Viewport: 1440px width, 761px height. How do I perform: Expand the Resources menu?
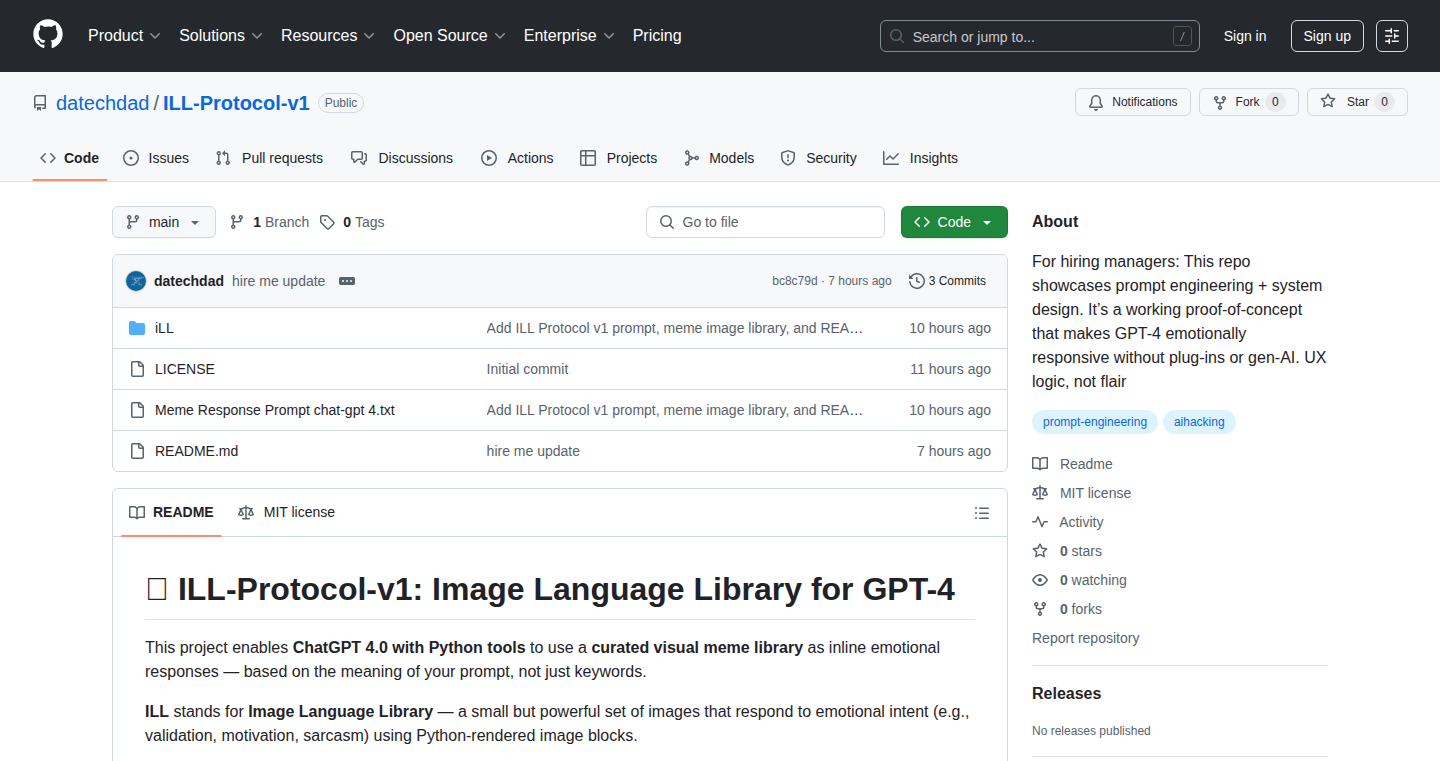[x=328, y=36]
